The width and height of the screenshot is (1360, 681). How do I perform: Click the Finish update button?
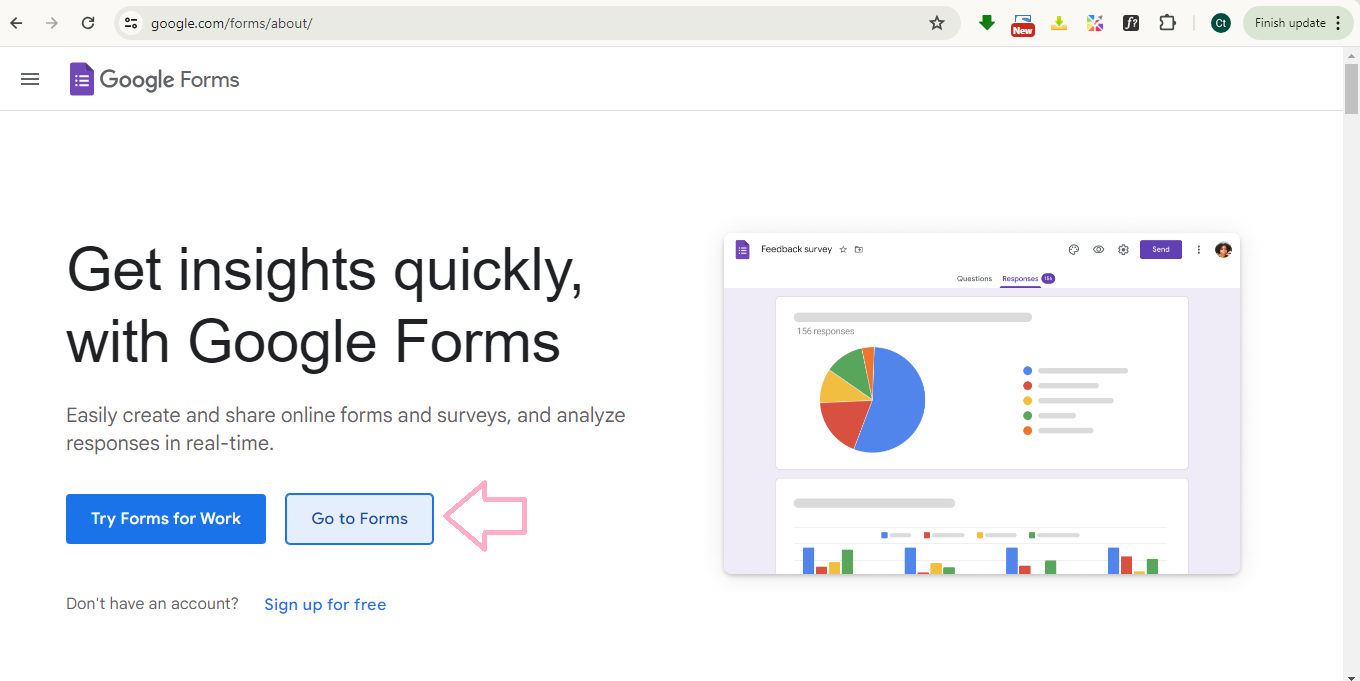click(x=1297, y=23)
